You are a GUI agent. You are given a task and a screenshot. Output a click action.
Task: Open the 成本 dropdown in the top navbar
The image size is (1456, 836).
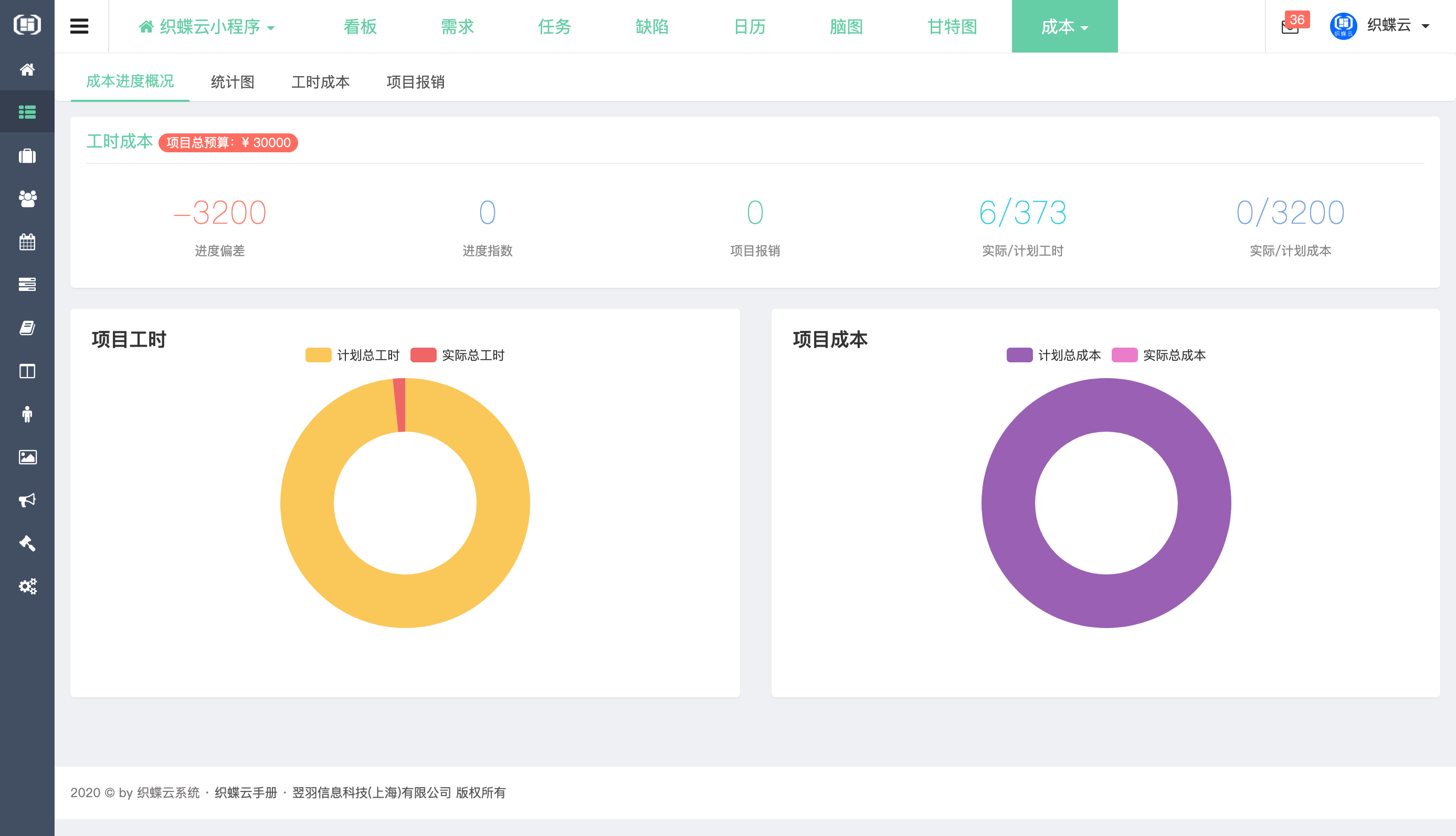coord(1063,26)
